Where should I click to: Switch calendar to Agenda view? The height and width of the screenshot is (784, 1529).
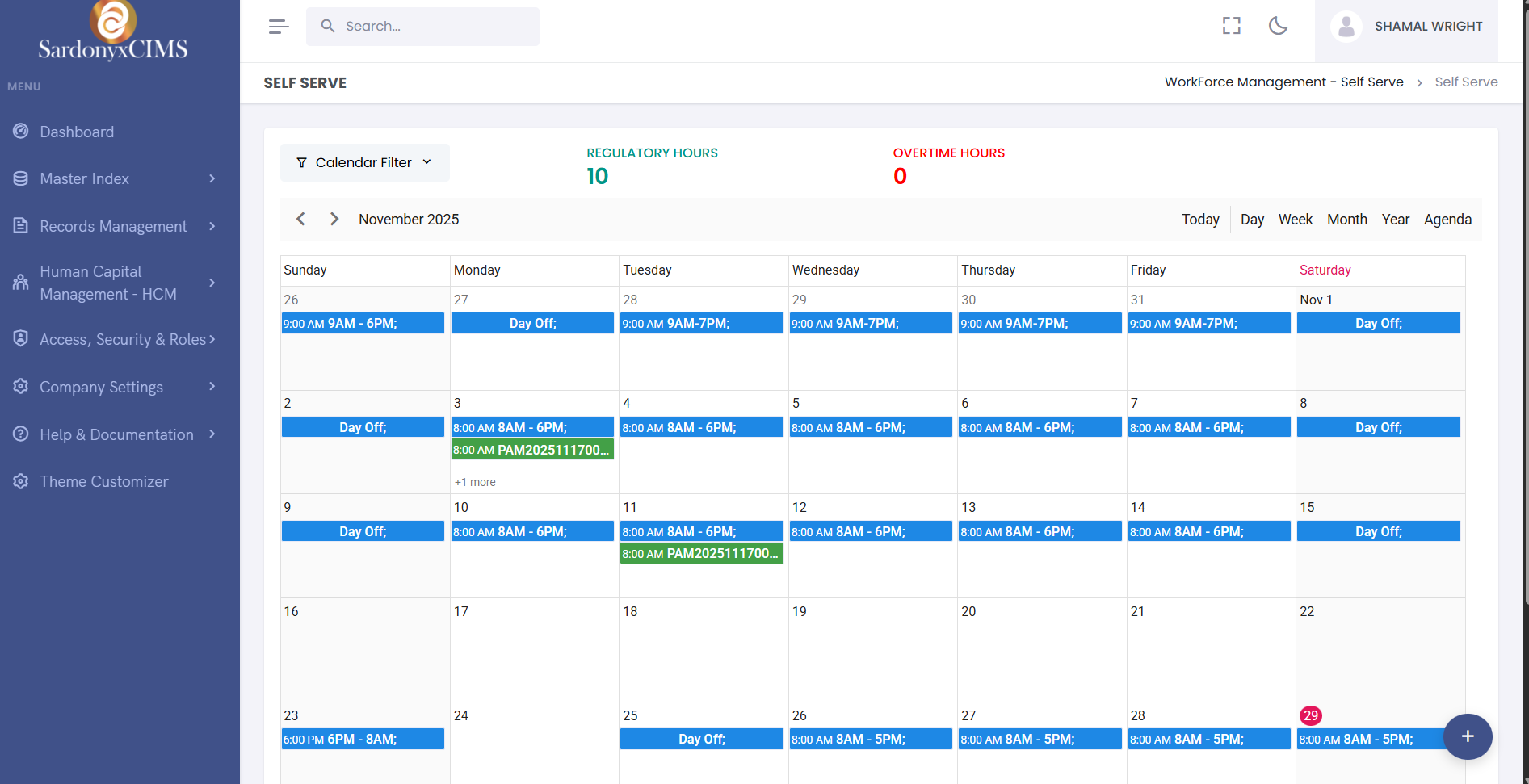[x=1447, y=220]
